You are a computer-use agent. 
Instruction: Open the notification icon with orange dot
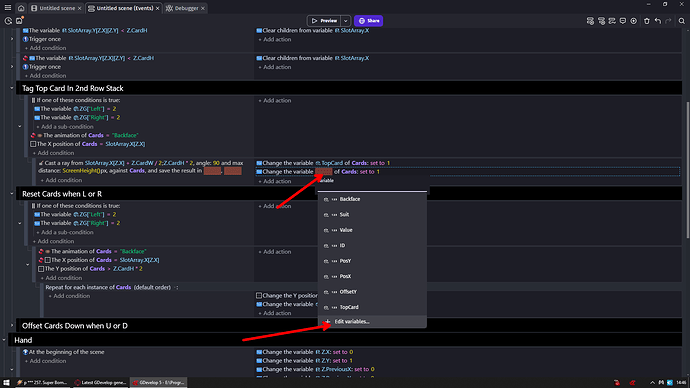pyautogui.click(x=19, y=20)
